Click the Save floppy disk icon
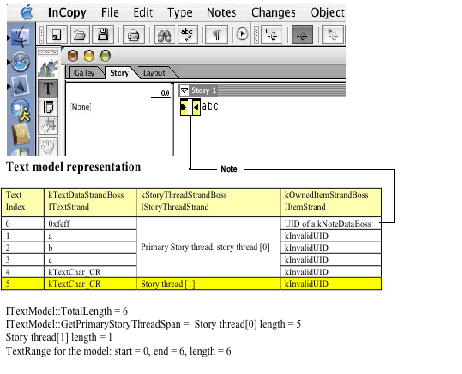 click(x=103, y=35)
